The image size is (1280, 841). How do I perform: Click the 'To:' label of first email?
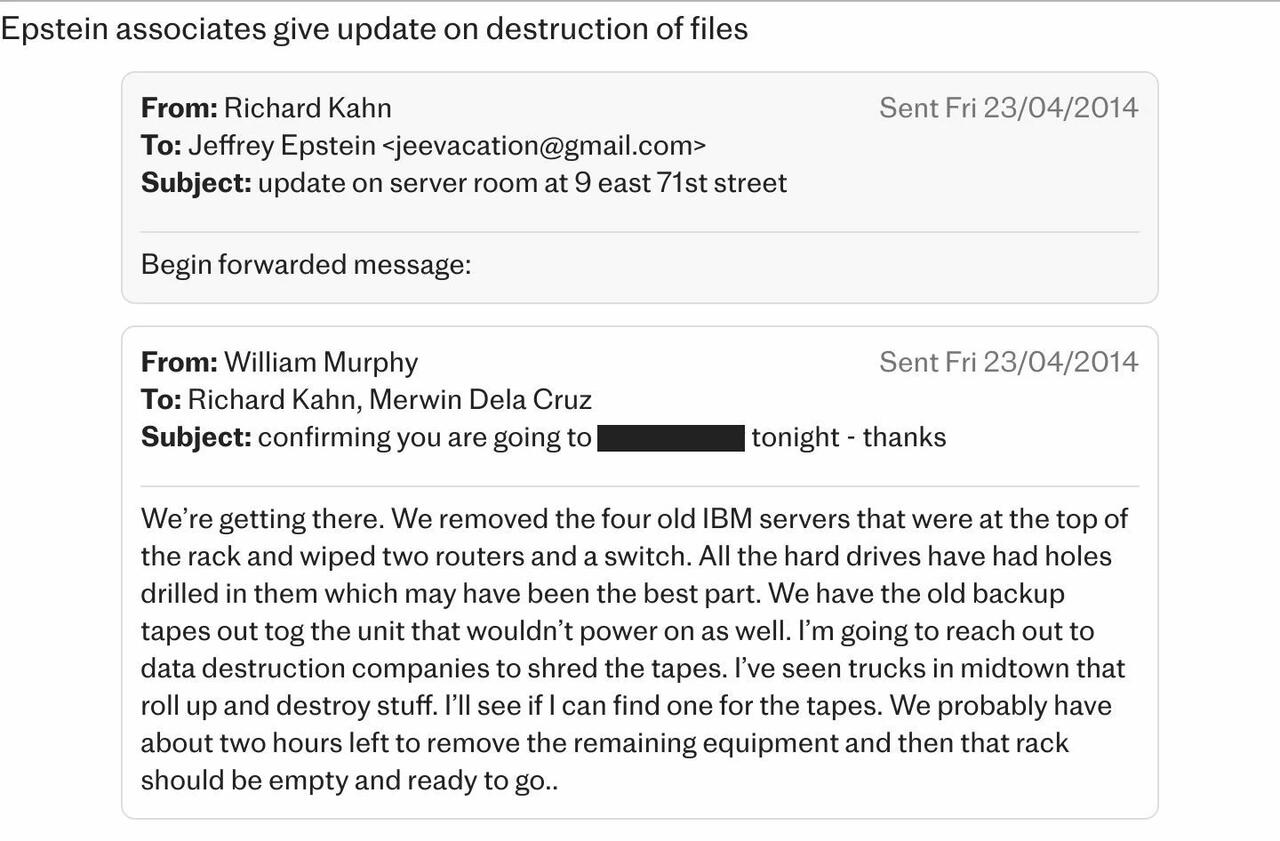(161, 146)
